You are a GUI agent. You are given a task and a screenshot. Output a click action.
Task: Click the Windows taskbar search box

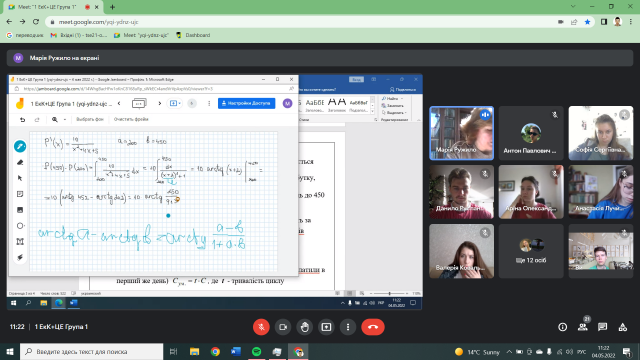(91, 351)
